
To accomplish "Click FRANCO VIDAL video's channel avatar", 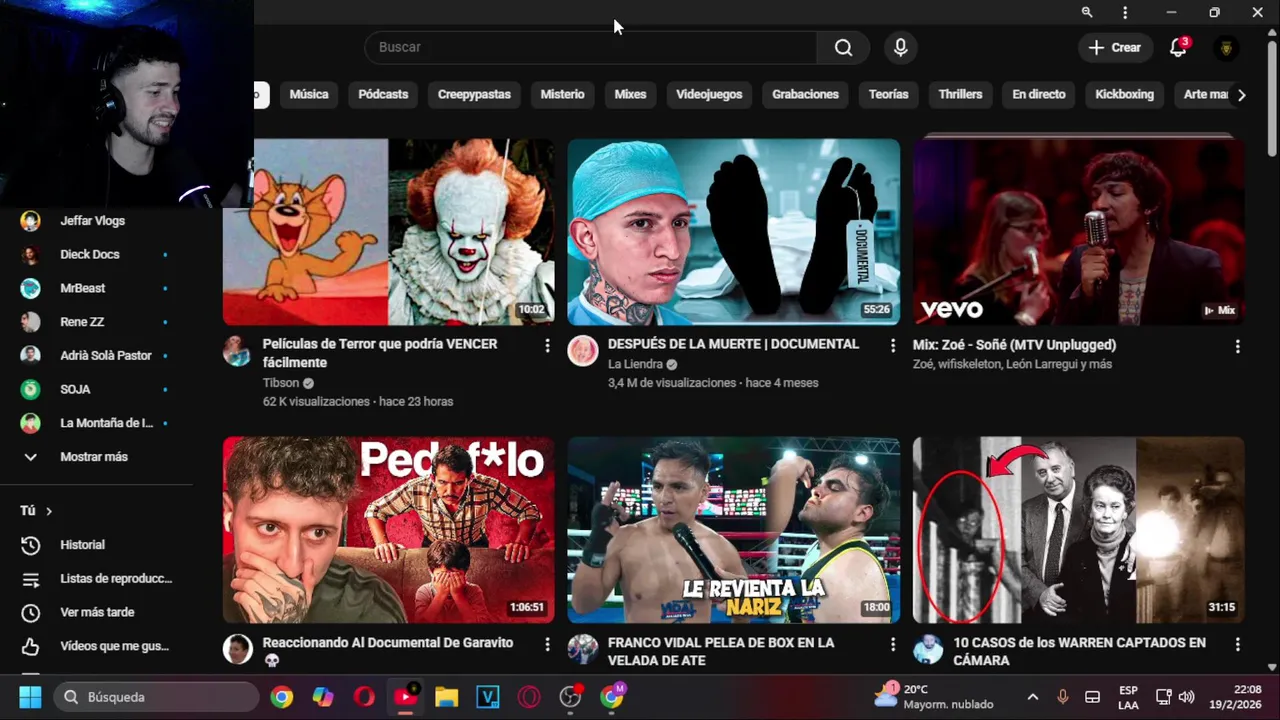I will click(582, 649).
